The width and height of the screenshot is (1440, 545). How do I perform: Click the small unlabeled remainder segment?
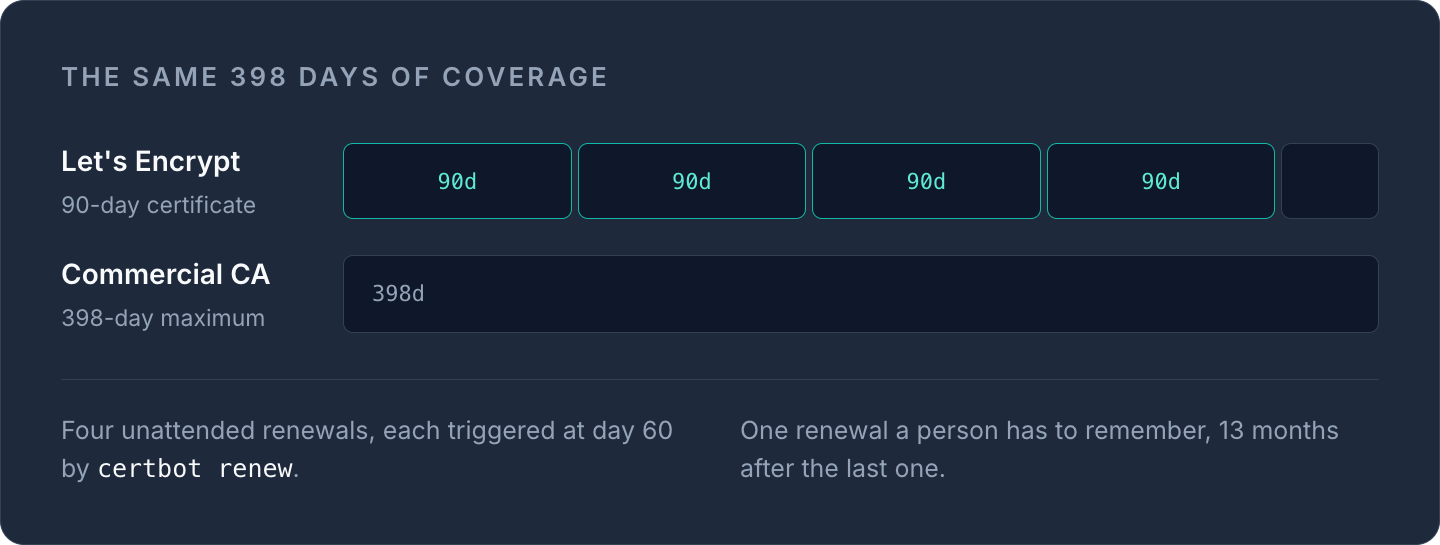tap(1330, 181)
